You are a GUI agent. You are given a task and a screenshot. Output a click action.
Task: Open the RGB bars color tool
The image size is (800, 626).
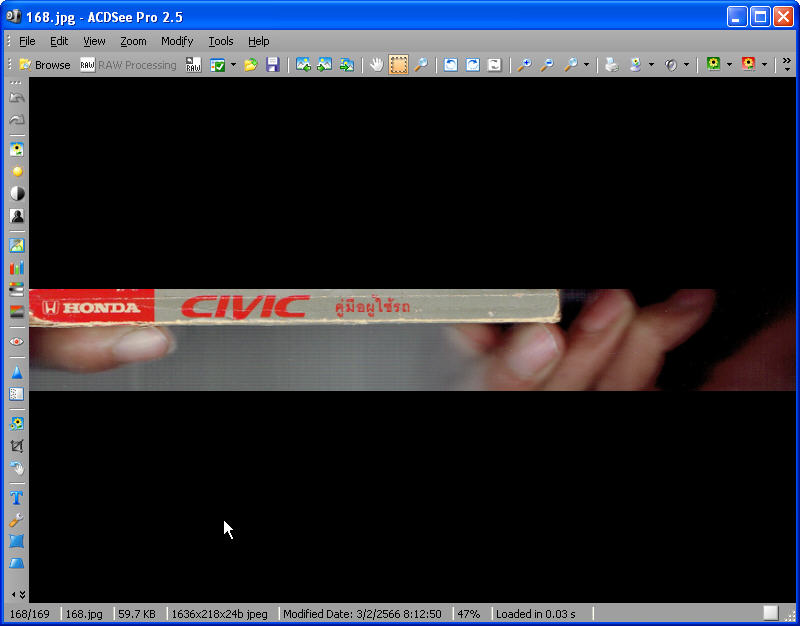click(16, 267)
